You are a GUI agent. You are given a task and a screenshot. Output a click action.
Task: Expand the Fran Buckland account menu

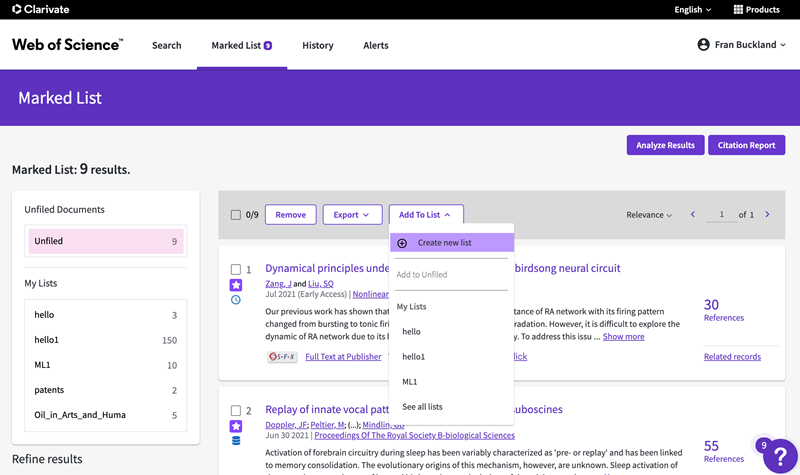(741, 45)
